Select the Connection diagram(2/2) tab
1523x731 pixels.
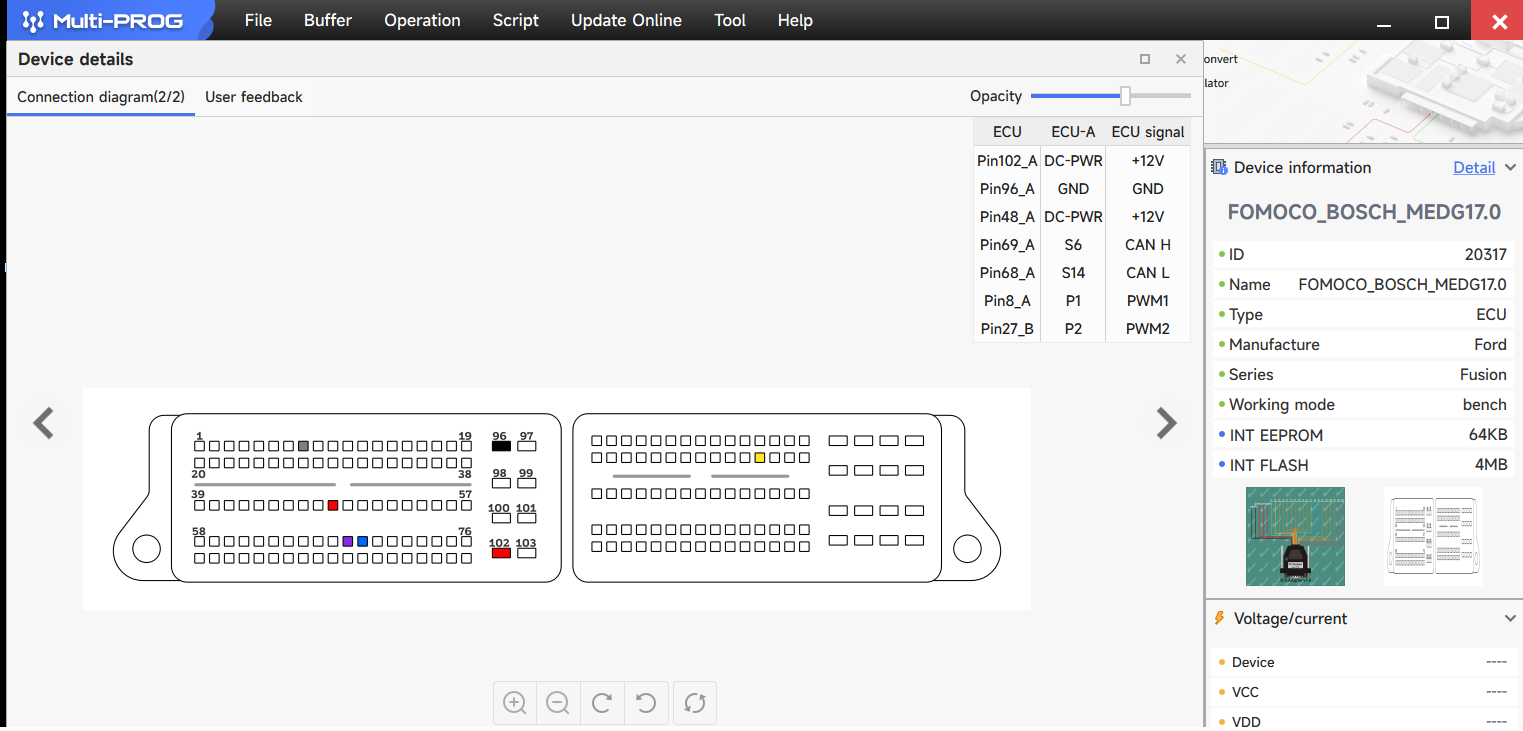(101, 97)
